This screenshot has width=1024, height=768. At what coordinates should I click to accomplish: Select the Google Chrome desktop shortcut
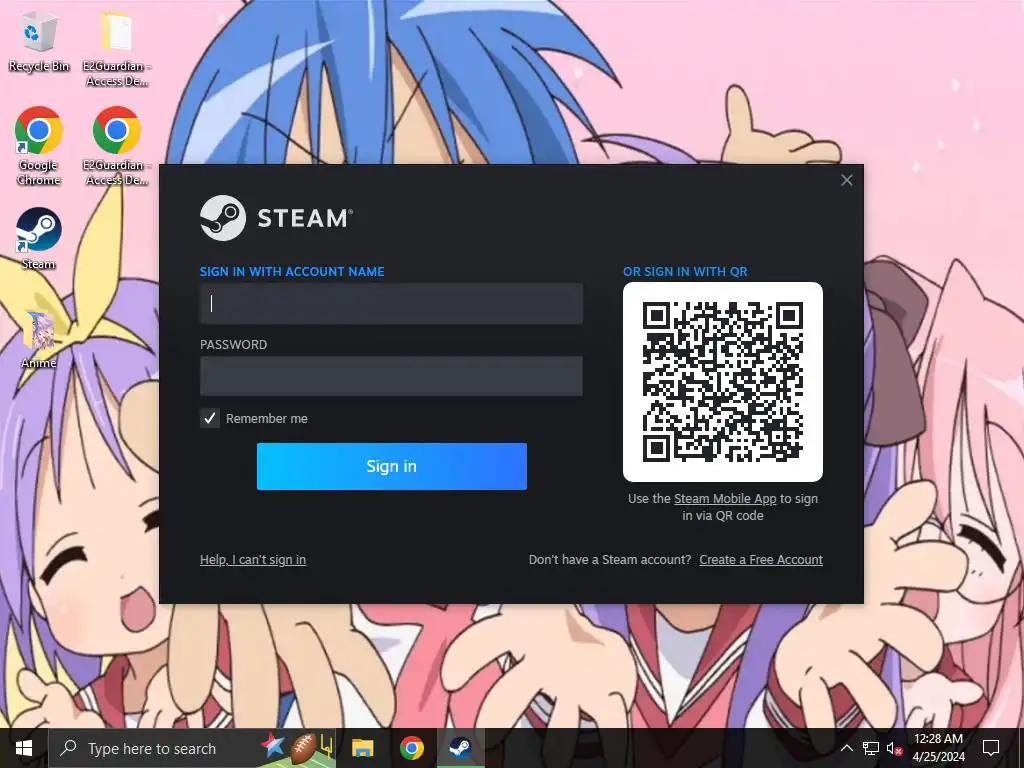[x=39, y=146]
